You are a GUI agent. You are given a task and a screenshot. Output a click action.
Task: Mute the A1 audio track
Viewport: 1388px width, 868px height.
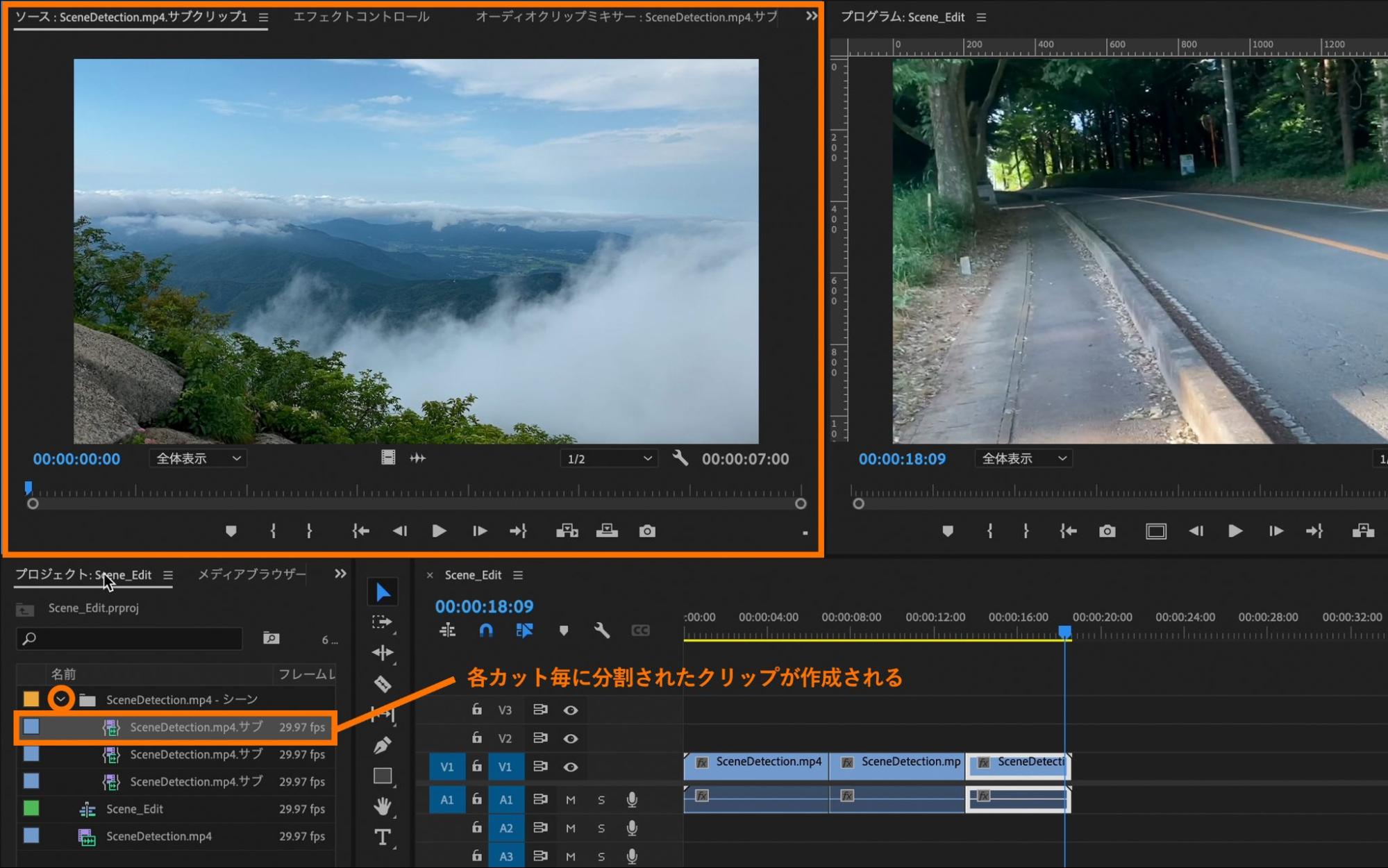[571, 799]
